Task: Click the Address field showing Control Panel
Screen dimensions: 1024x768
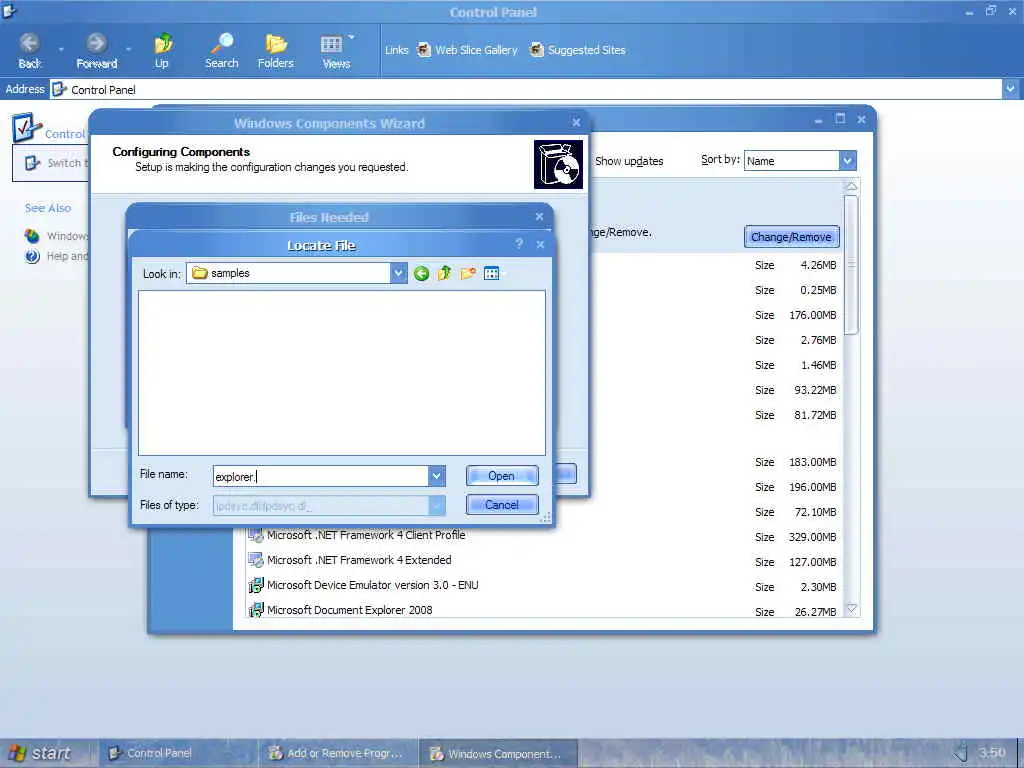Action: click(526, 89)
